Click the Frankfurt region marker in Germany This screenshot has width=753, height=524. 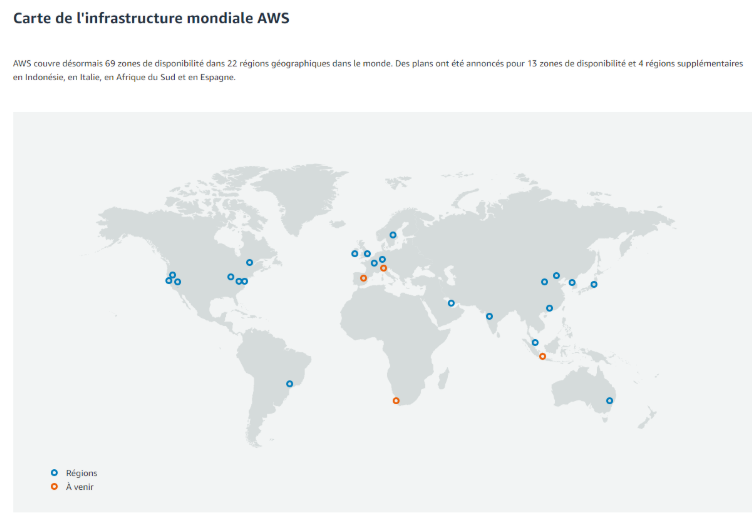[382, 259]
